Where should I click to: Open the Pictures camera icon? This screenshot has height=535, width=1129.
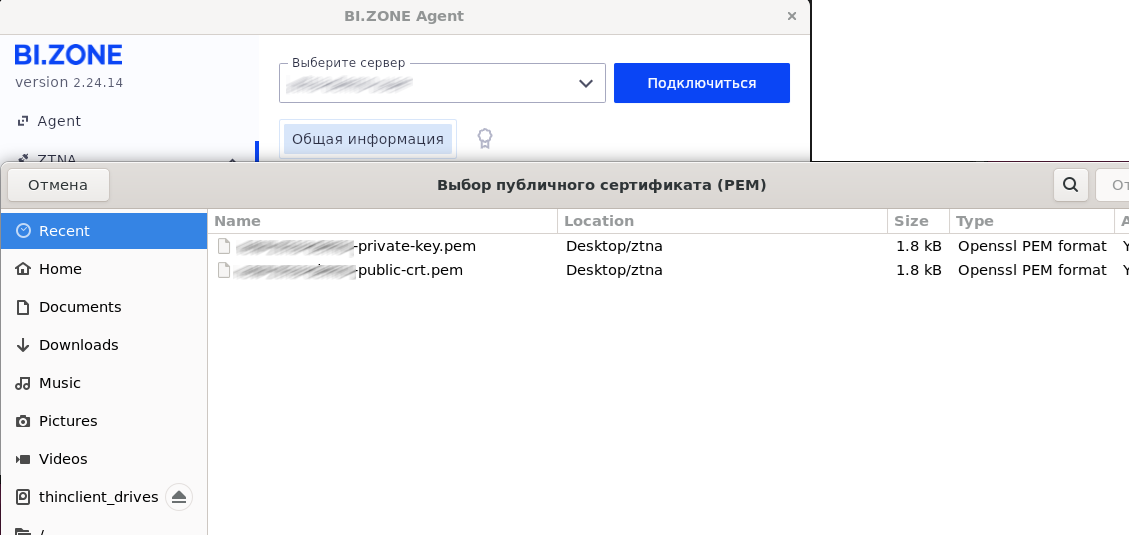point(23,421)
